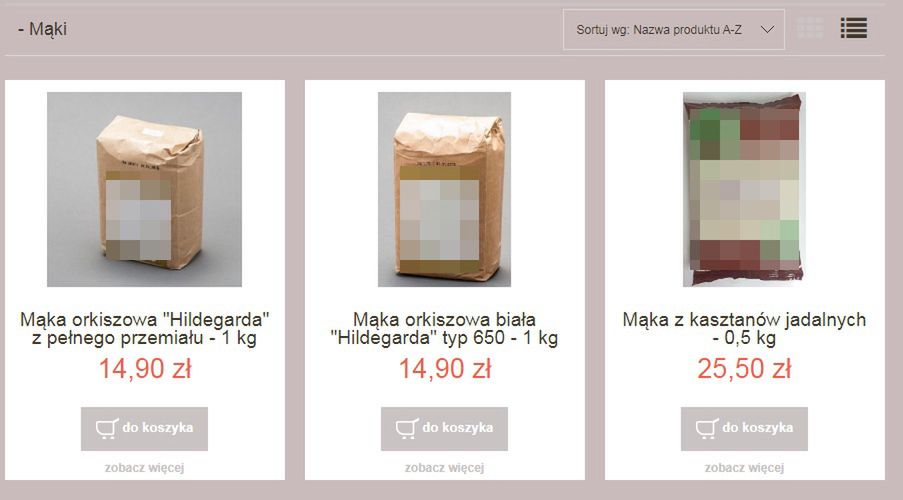
Task: Click the sort dropdown chevron arrow
Action: click(x=767, y=29)
